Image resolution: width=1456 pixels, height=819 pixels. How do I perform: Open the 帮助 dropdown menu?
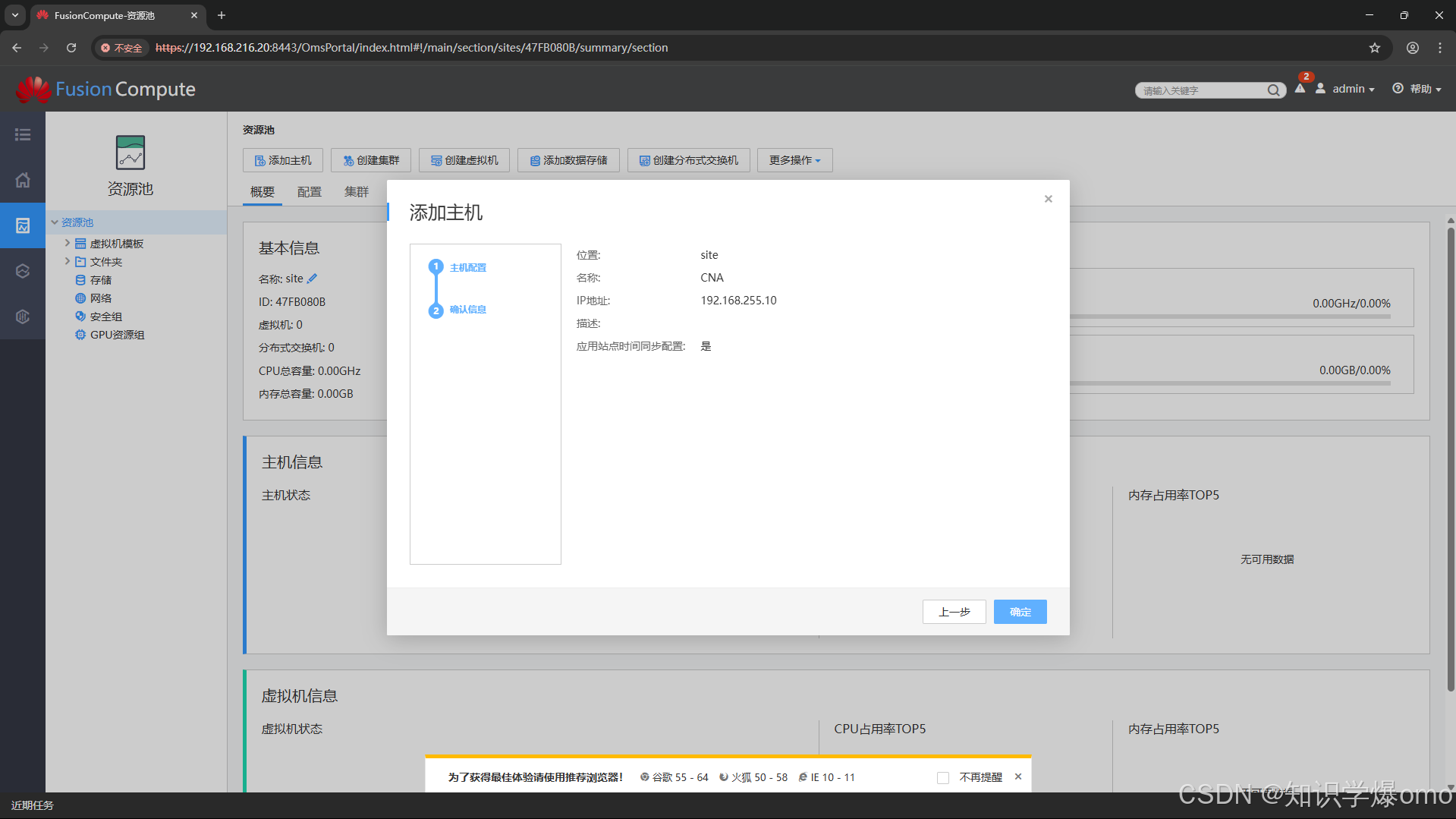(1426, 89)
